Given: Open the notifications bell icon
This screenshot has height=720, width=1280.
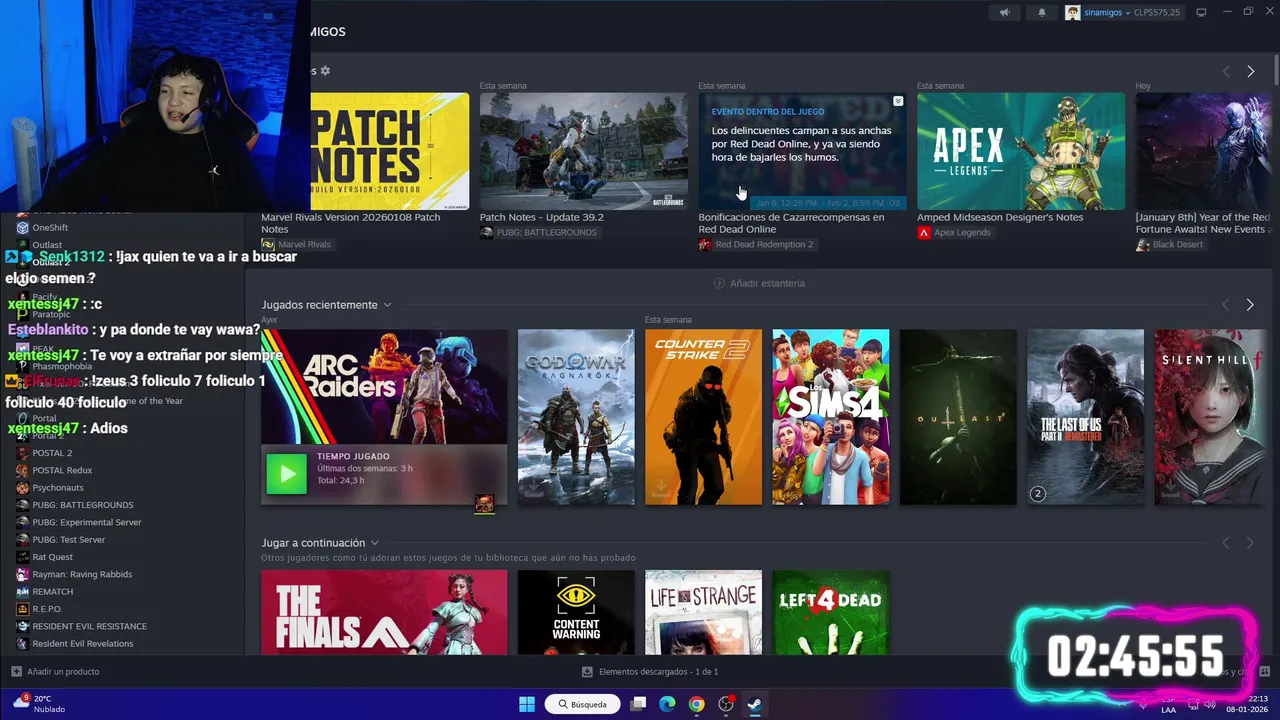Looking at the screenshot, I should pos(1041,12).
